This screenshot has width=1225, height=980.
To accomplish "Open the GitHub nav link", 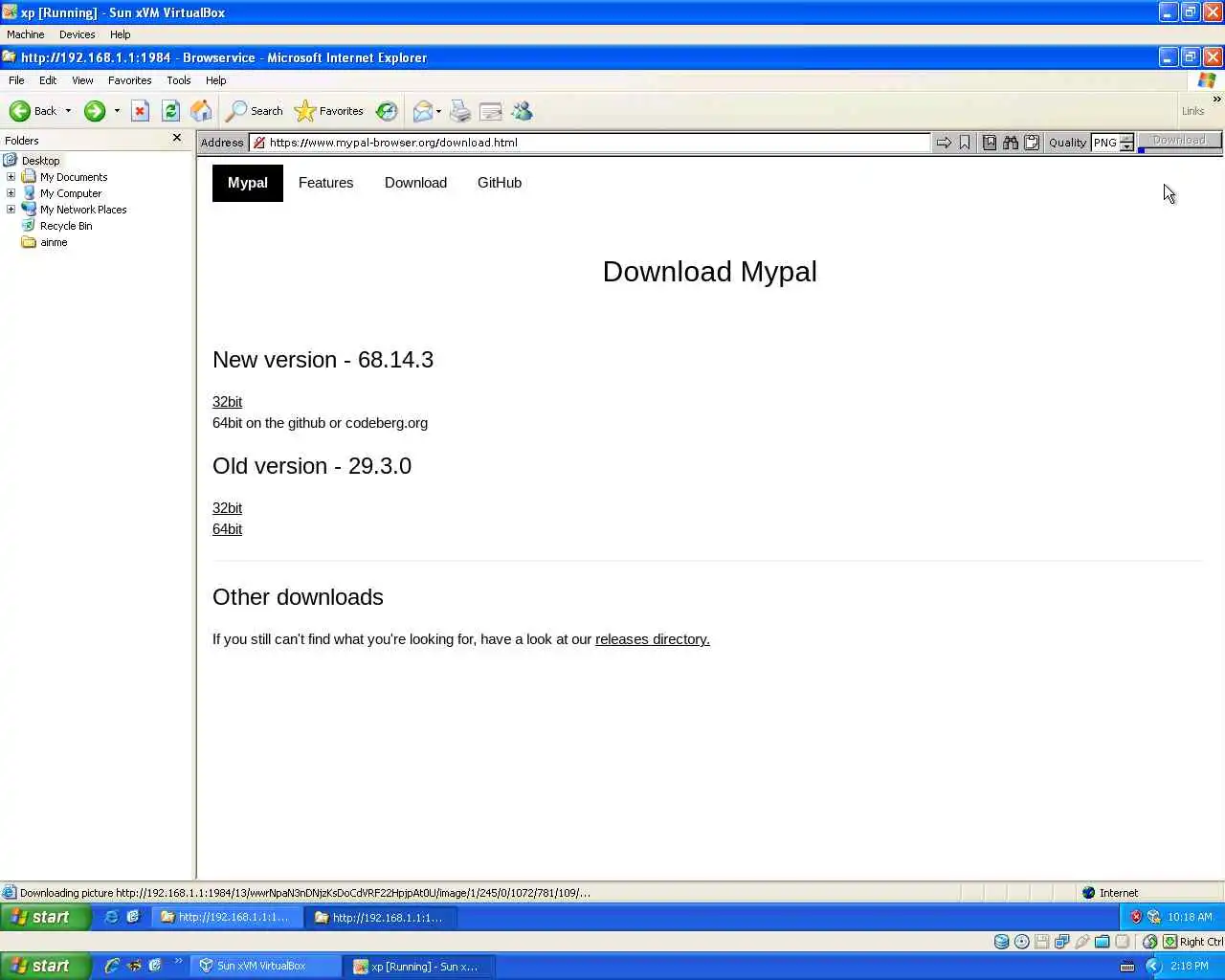I will pyautogui.click(x=500, y=183).
